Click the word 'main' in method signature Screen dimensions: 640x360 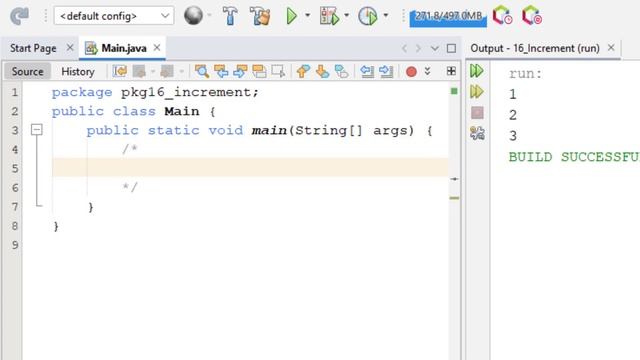pyautogui.click(x=269, y=130)
